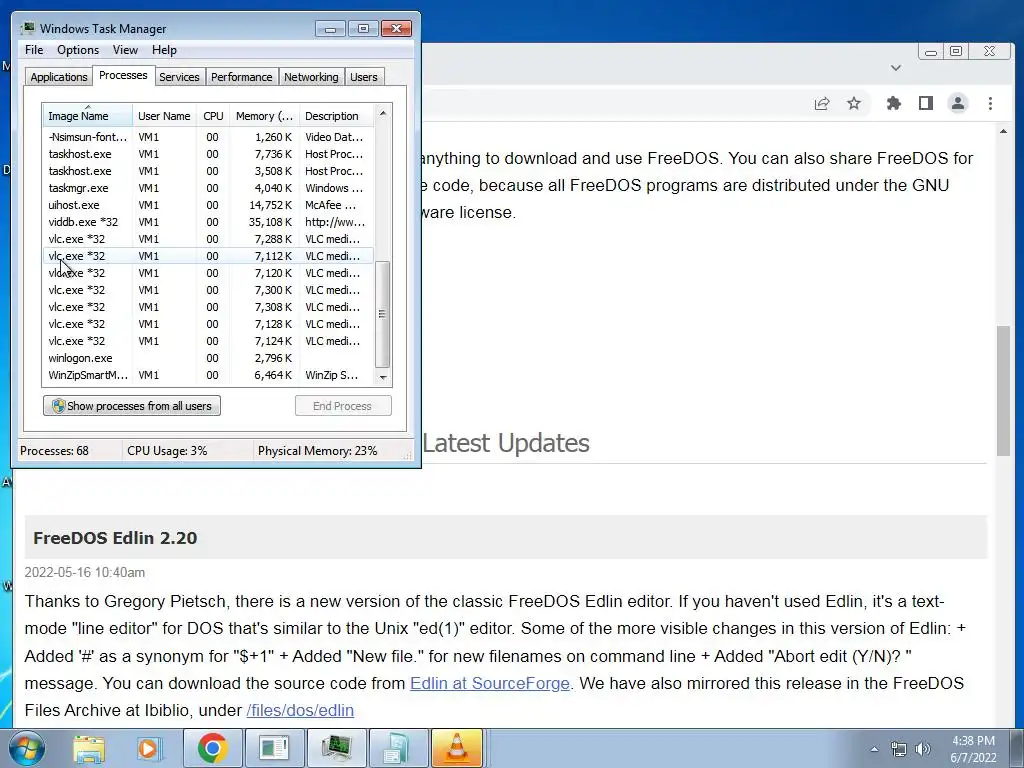Sort processes by User Name column

click(x=164, y=116)
